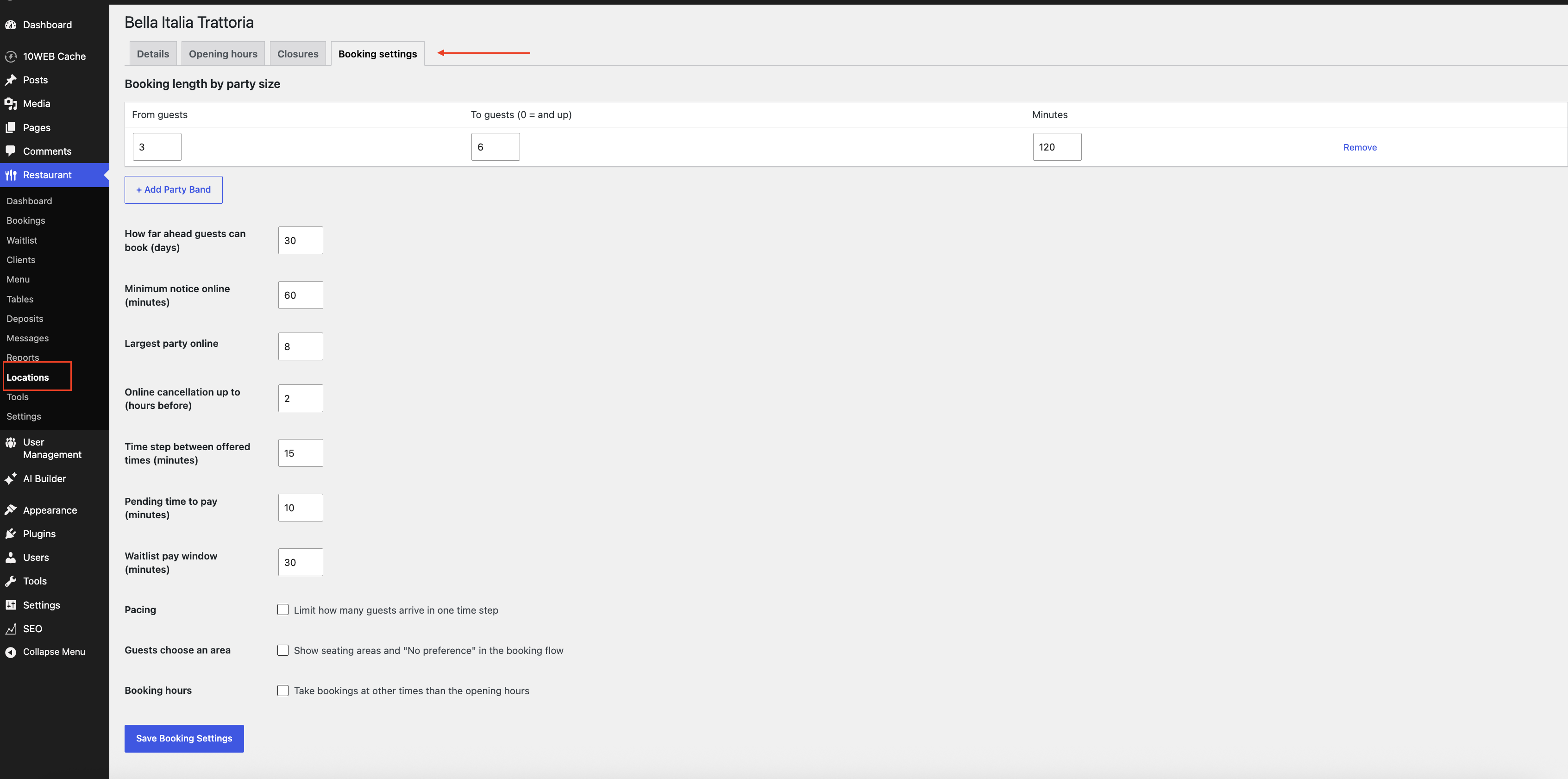The image size is (1568, 779).
Task: Click the Media icon in sidebar
Action: (10, 104)
